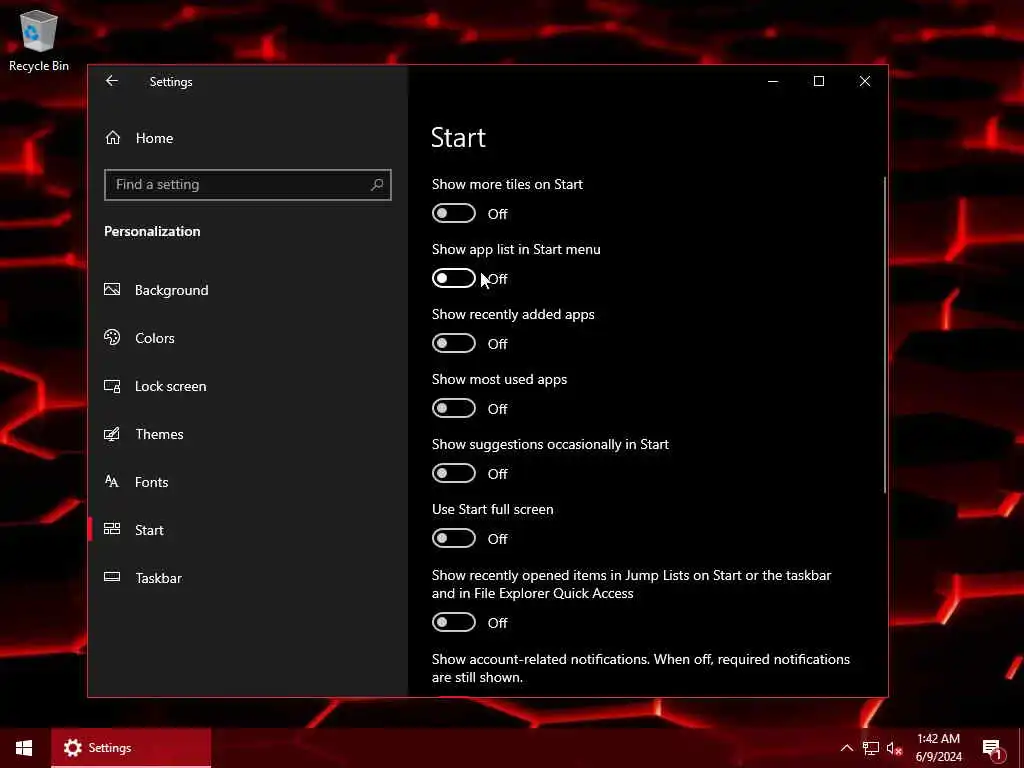
Task: Open Home via the house icon
Action: click(x=113, y=138)
